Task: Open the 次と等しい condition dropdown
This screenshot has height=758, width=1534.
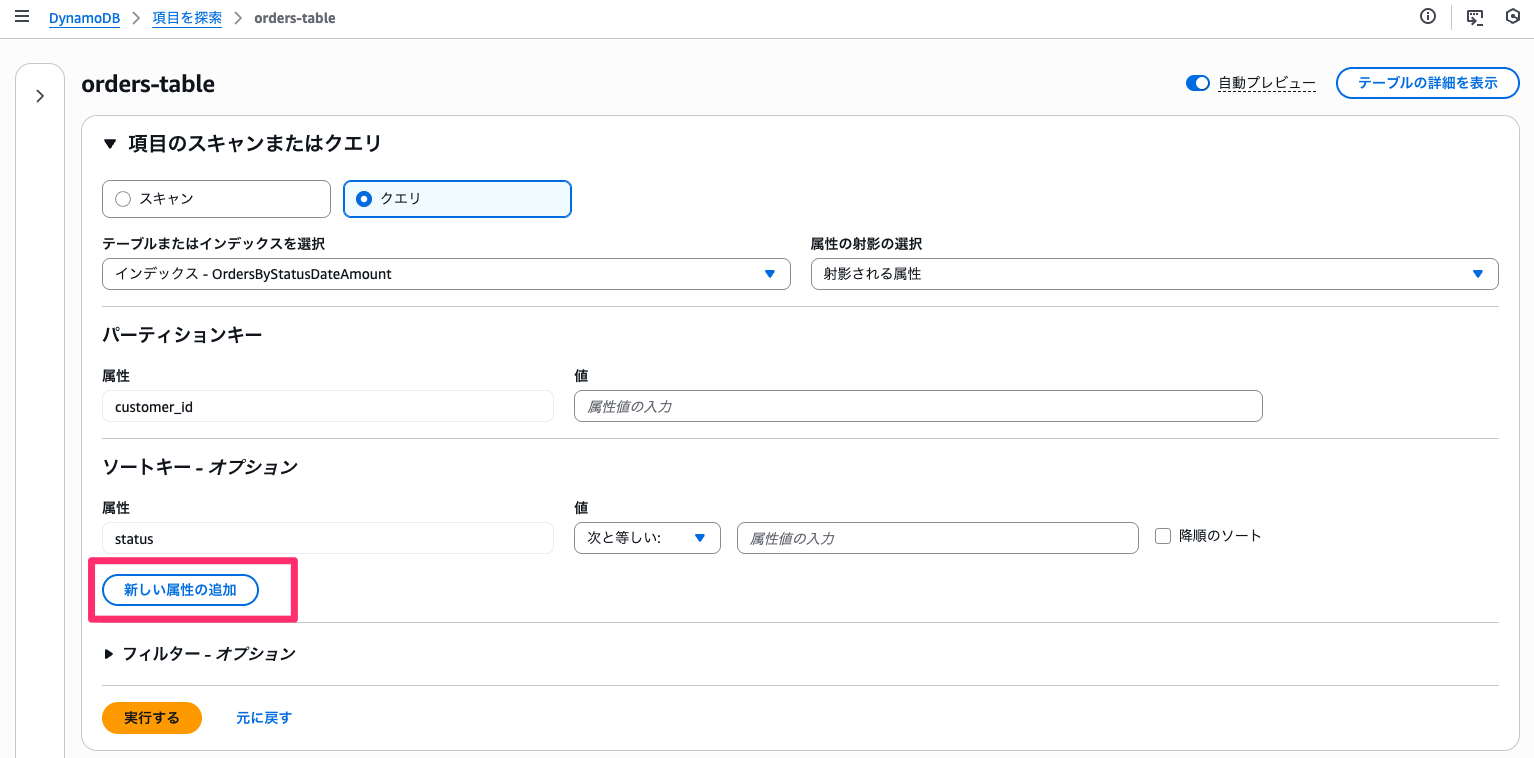Action: point(647,538)
